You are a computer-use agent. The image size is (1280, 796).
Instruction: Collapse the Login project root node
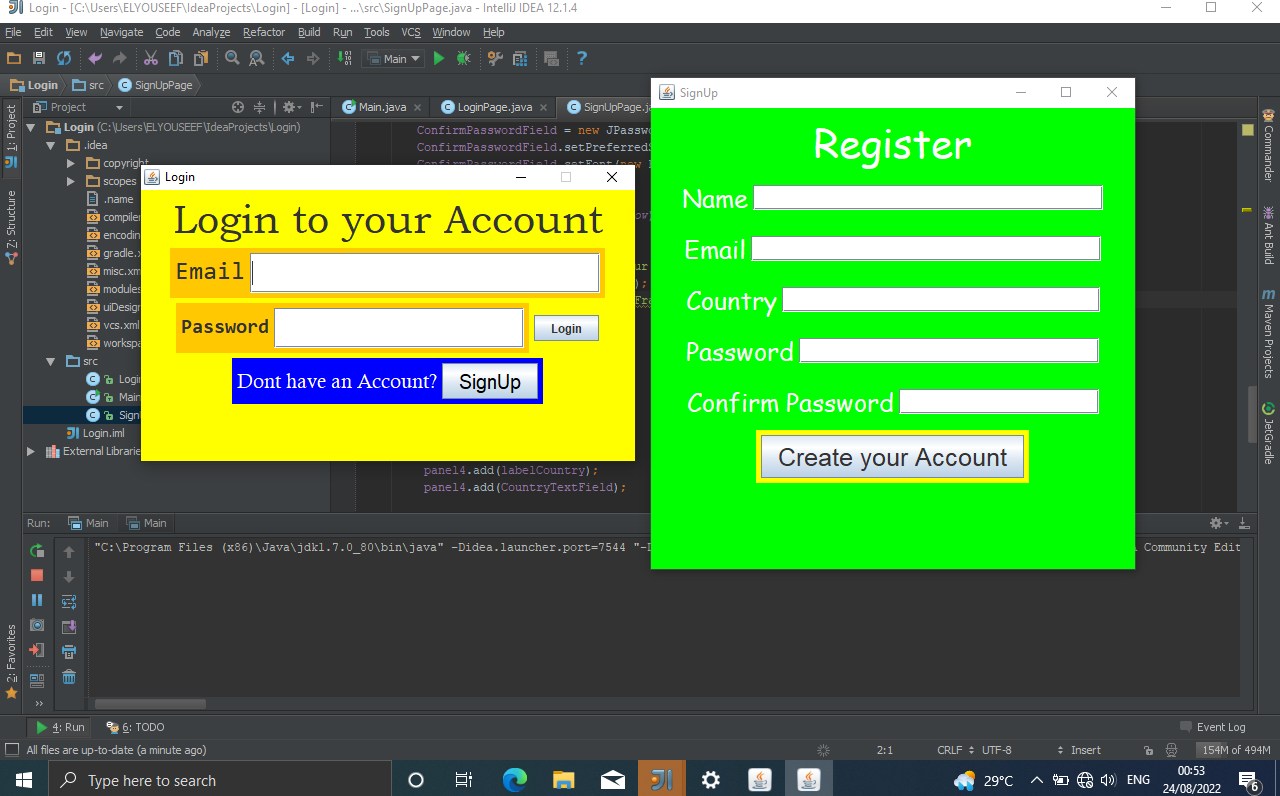(x=31, y=128)
